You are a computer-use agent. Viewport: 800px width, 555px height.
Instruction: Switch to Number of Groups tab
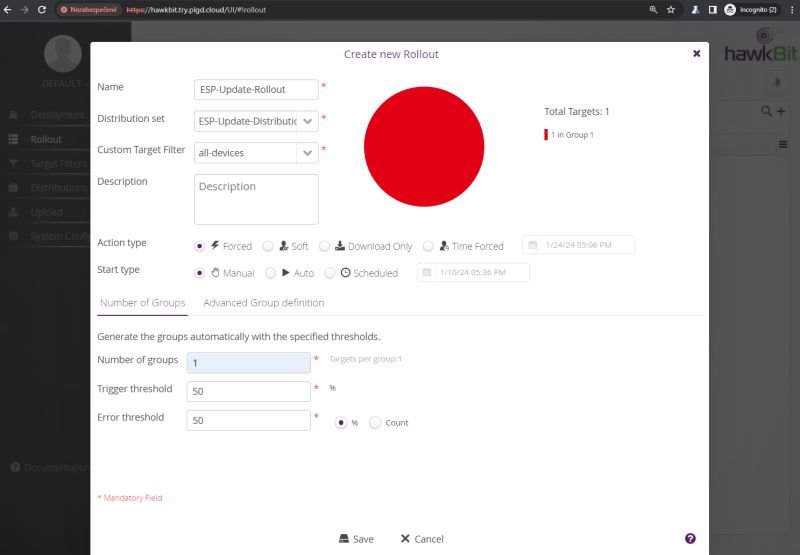(142, 302)
